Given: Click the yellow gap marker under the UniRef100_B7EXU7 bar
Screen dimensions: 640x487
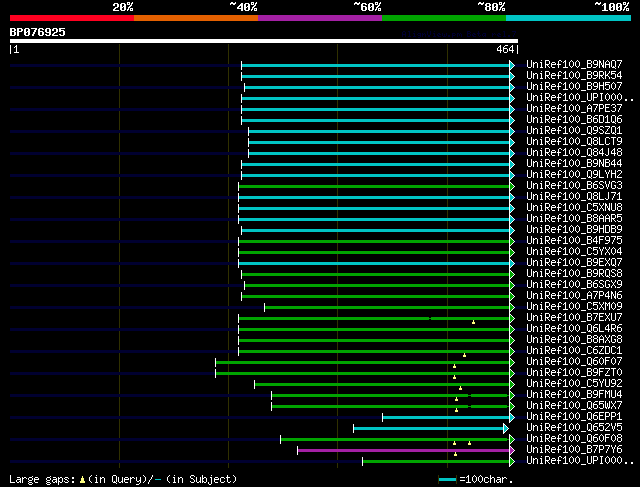Looking at the screenshot, I should 473,322.
